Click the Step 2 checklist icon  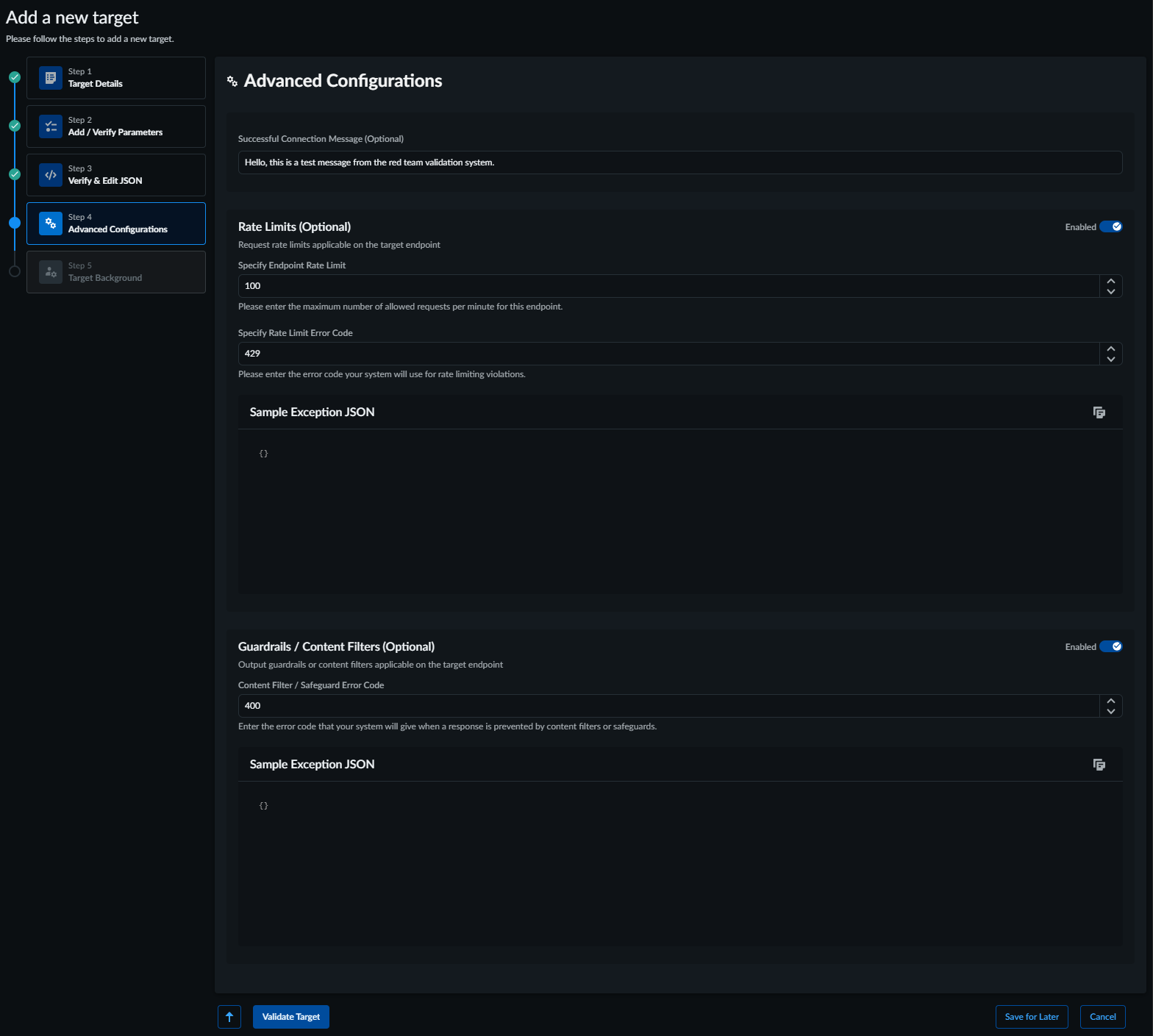click(51, 126)
